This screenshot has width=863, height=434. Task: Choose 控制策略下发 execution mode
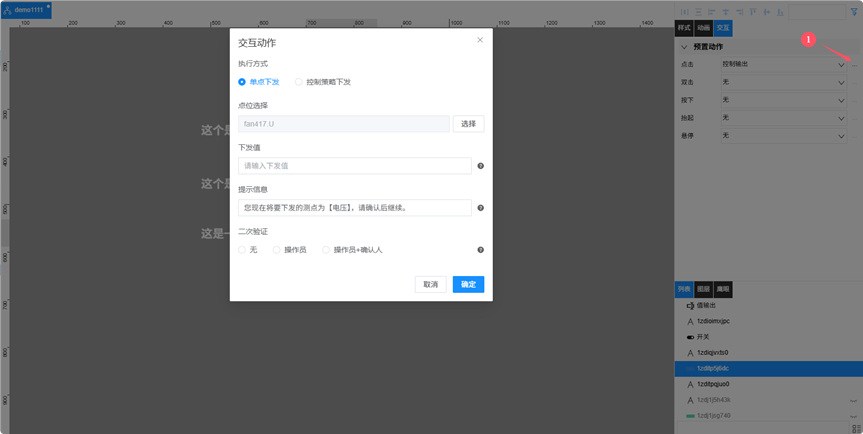[299, 82]
